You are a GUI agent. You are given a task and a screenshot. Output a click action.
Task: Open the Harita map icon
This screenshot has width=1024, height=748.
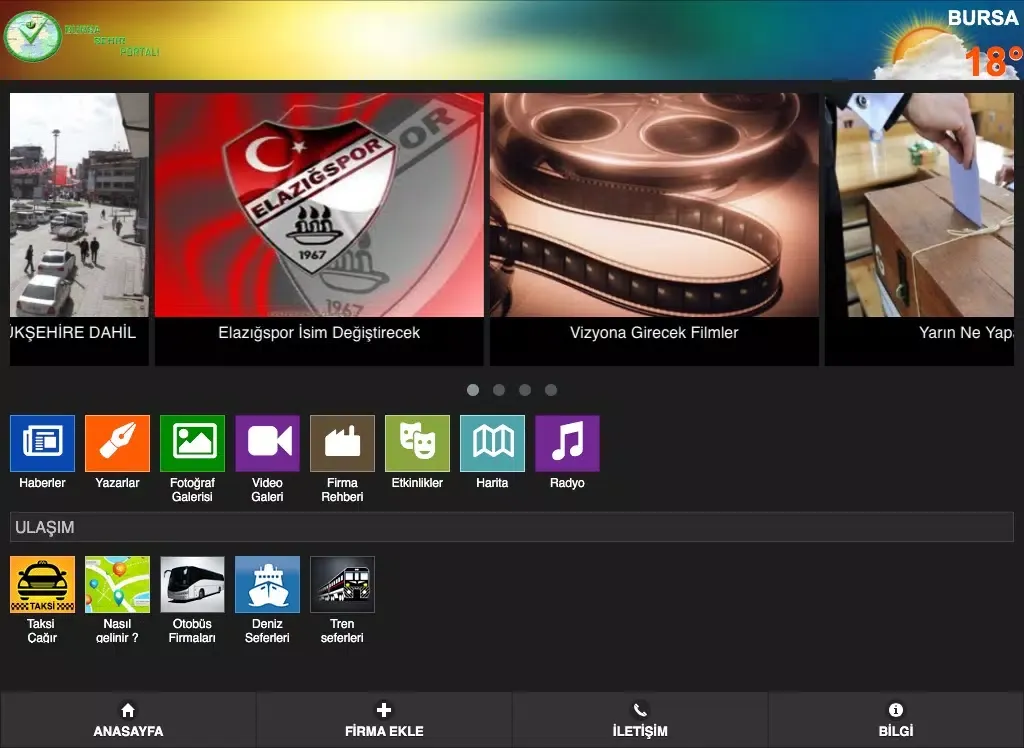tap(492, 443)
